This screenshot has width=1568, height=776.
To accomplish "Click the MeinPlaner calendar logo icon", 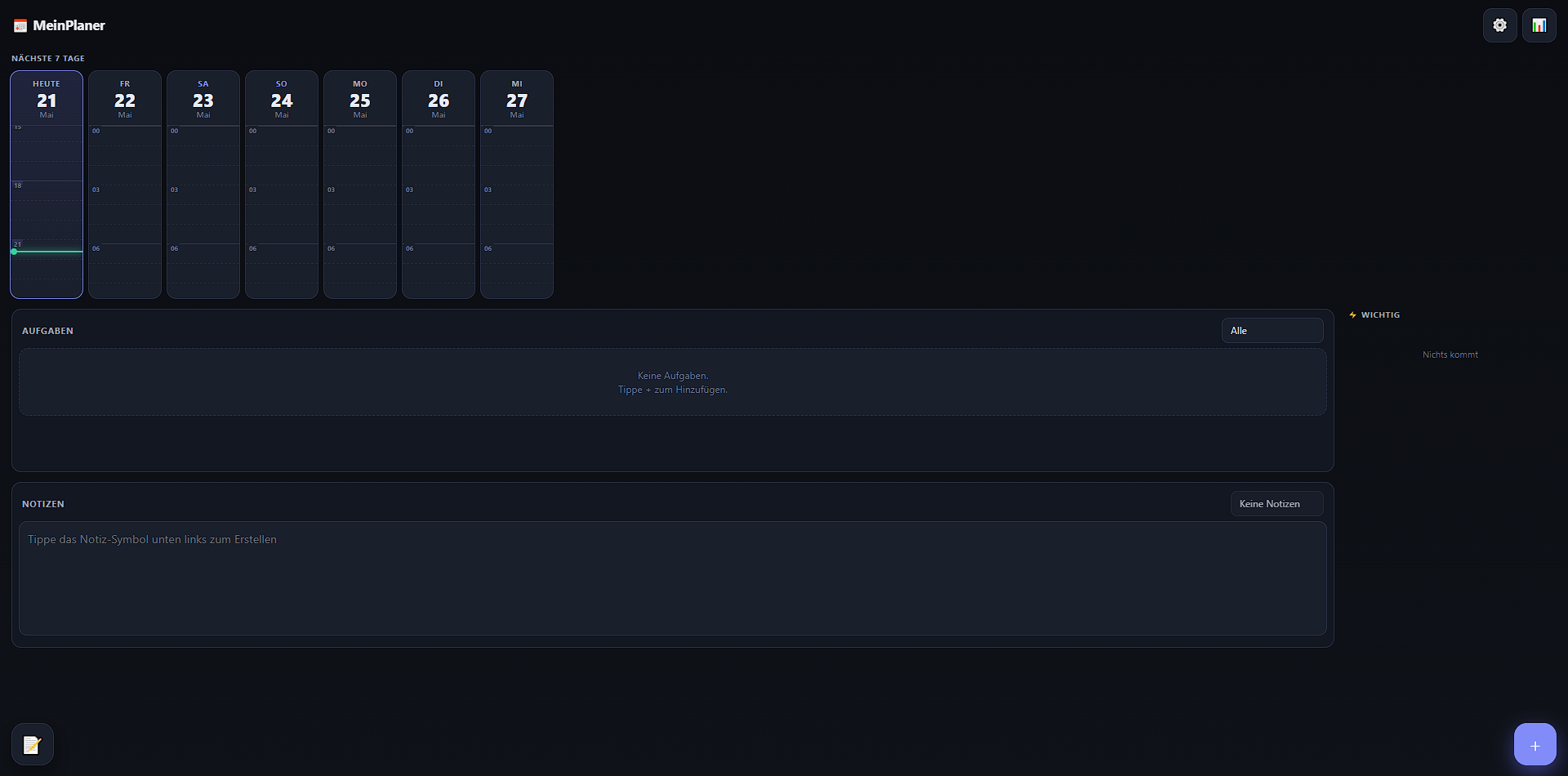I will (20, 26).
